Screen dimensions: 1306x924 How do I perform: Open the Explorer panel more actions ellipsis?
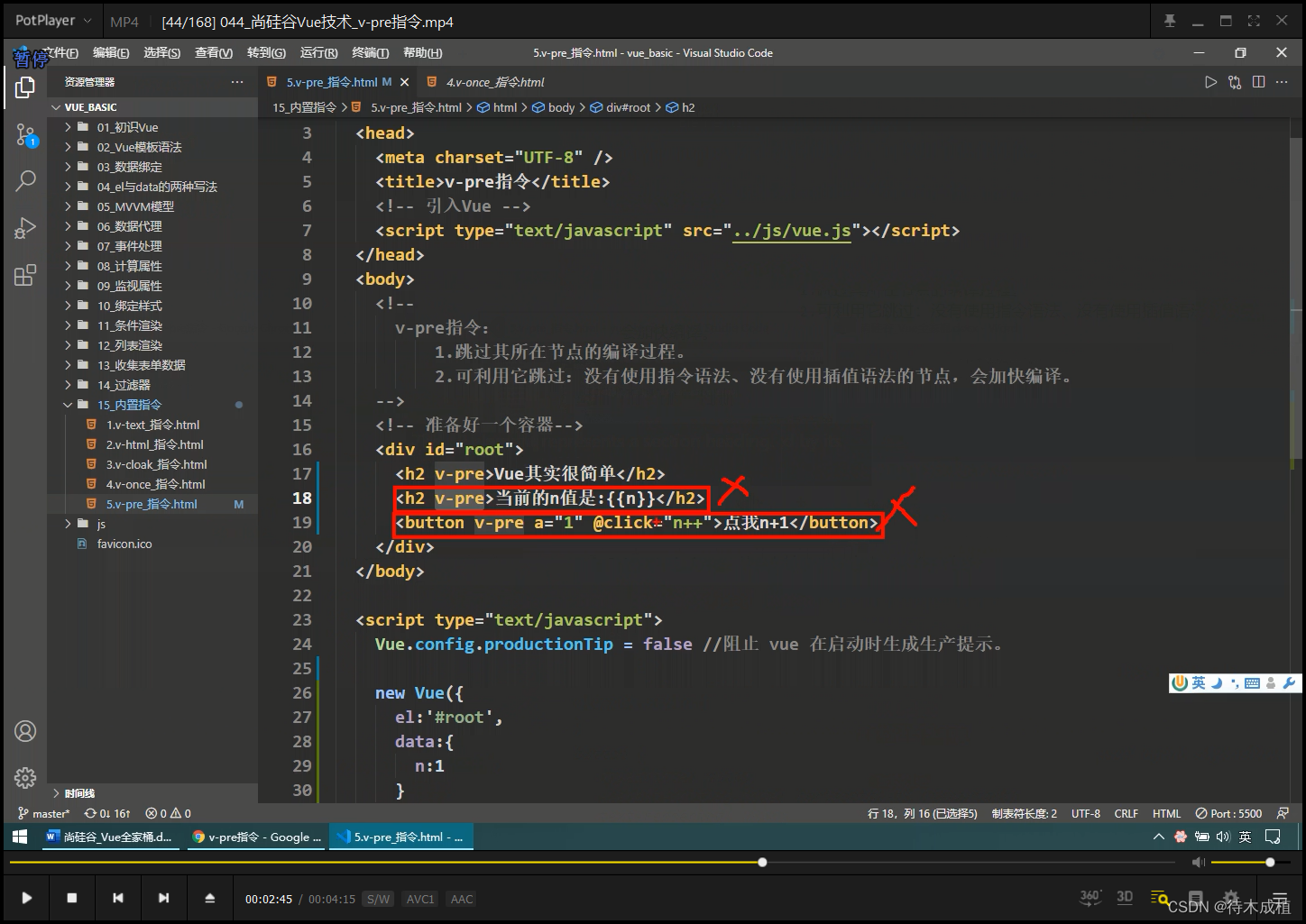click(237, 82)
